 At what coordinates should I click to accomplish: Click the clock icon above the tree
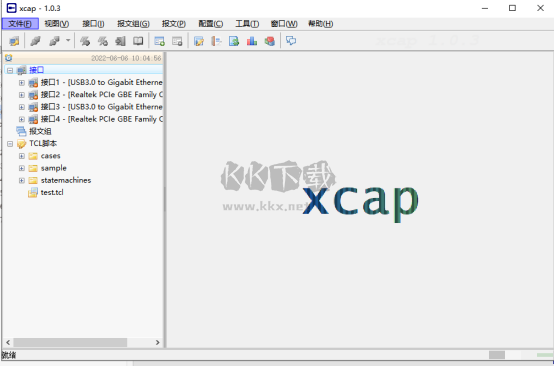(8, 58)
